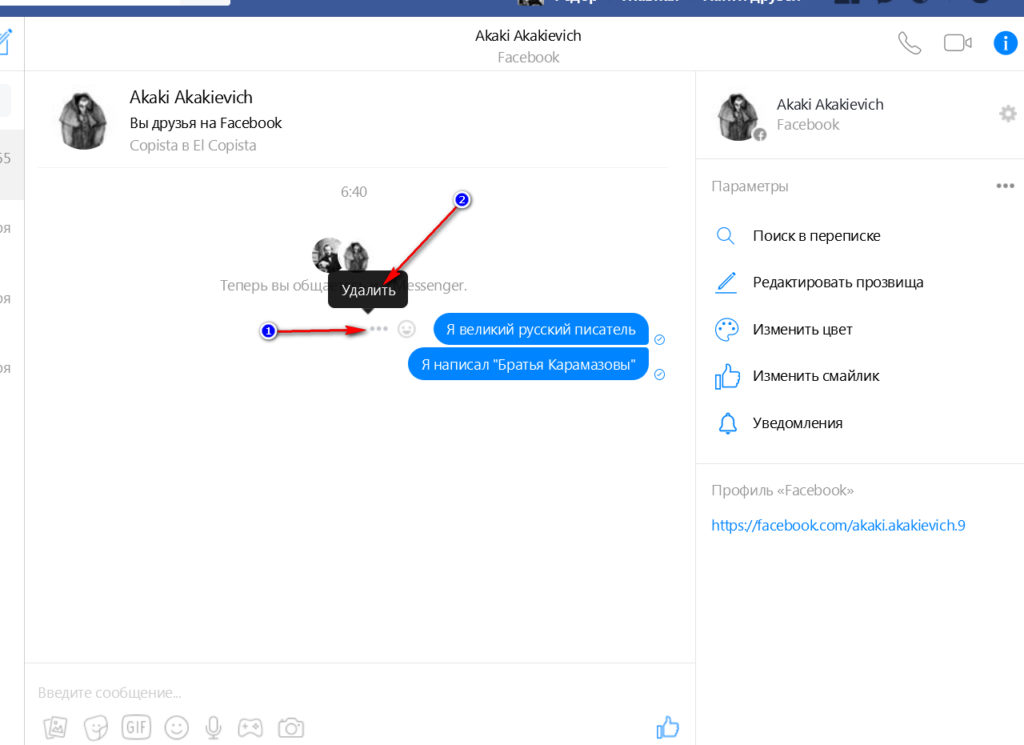Open the GIF picker
The height and width of the screenshot is (745, 1024).
point(136,727)
